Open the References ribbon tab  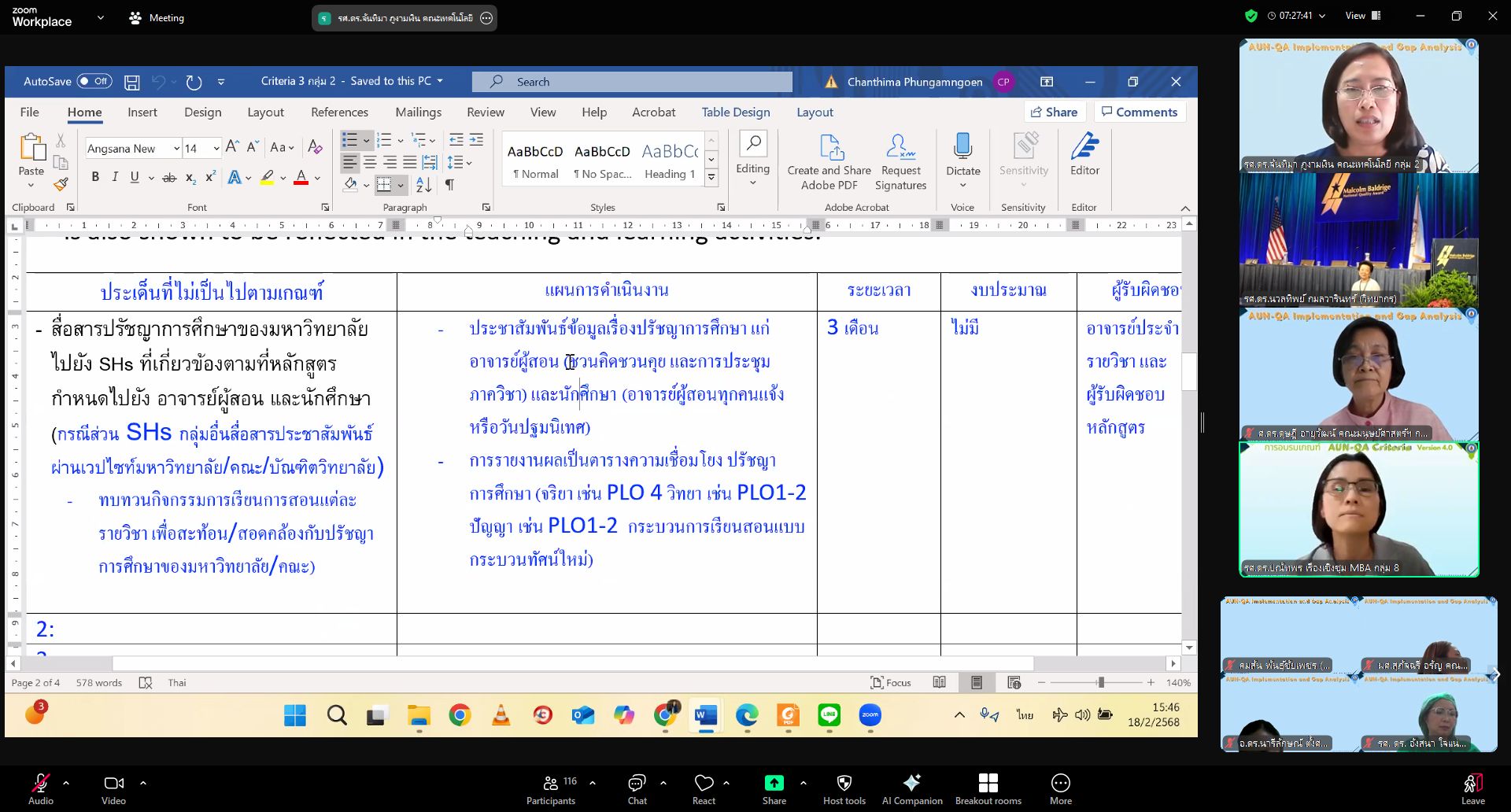[x=339, y=113]
